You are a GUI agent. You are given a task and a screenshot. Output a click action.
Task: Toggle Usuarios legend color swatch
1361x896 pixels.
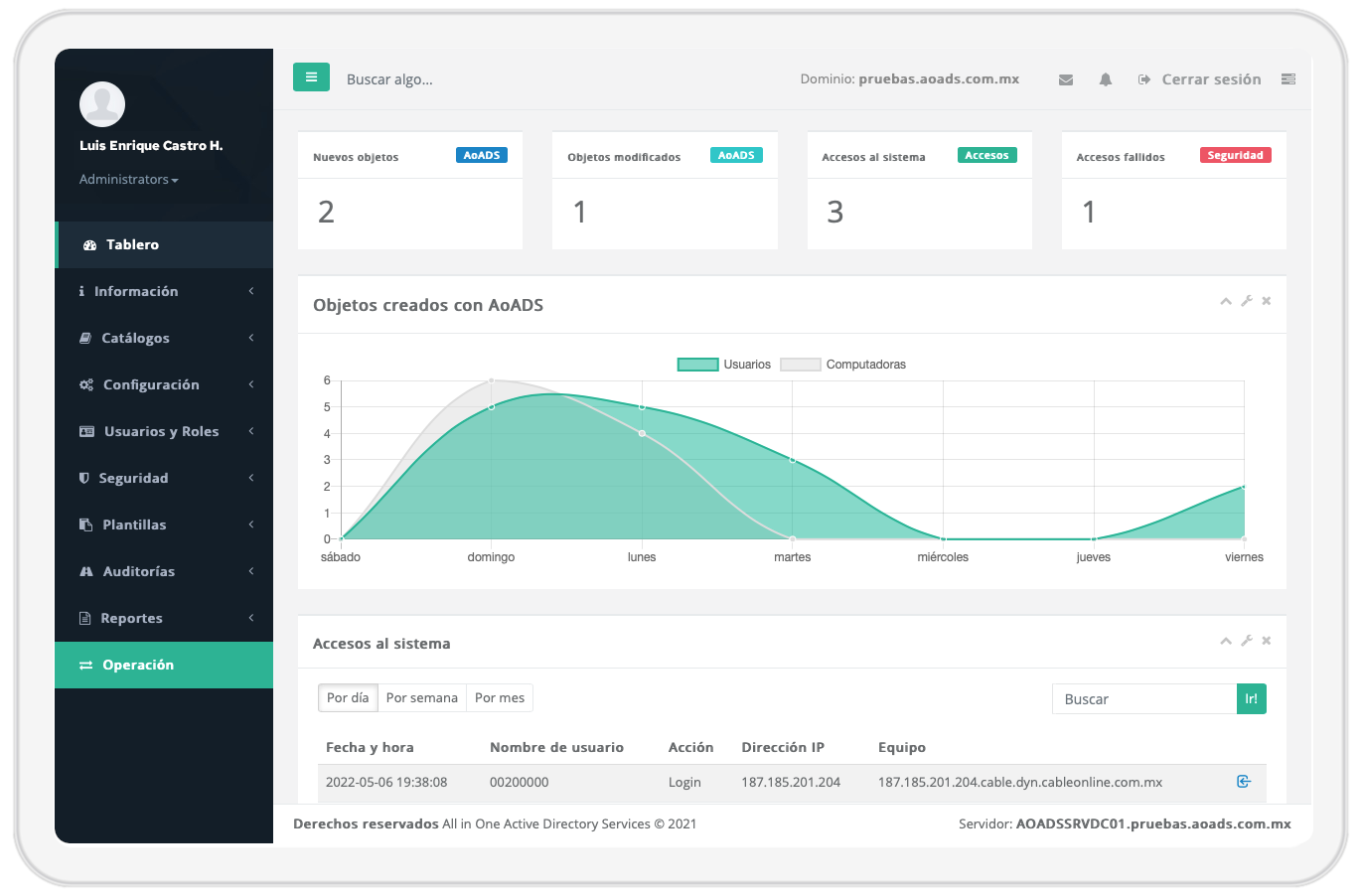698,365
